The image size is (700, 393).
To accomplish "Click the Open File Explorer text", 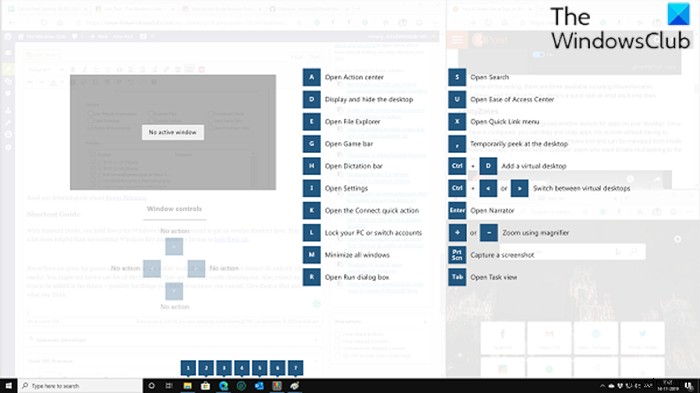I will (352, 121).
